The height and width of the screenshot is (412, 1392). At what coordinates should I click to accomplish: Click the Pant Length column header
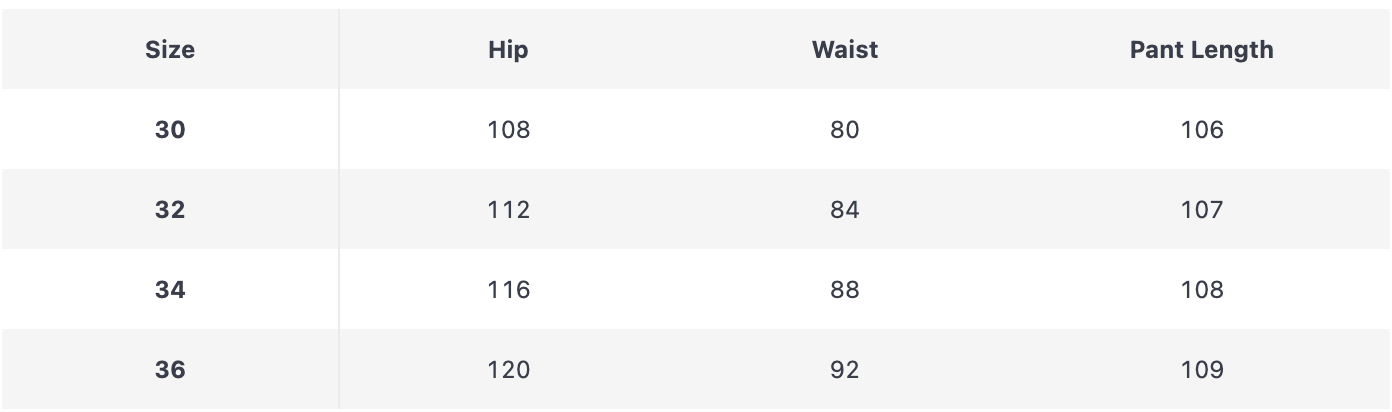1201,50
